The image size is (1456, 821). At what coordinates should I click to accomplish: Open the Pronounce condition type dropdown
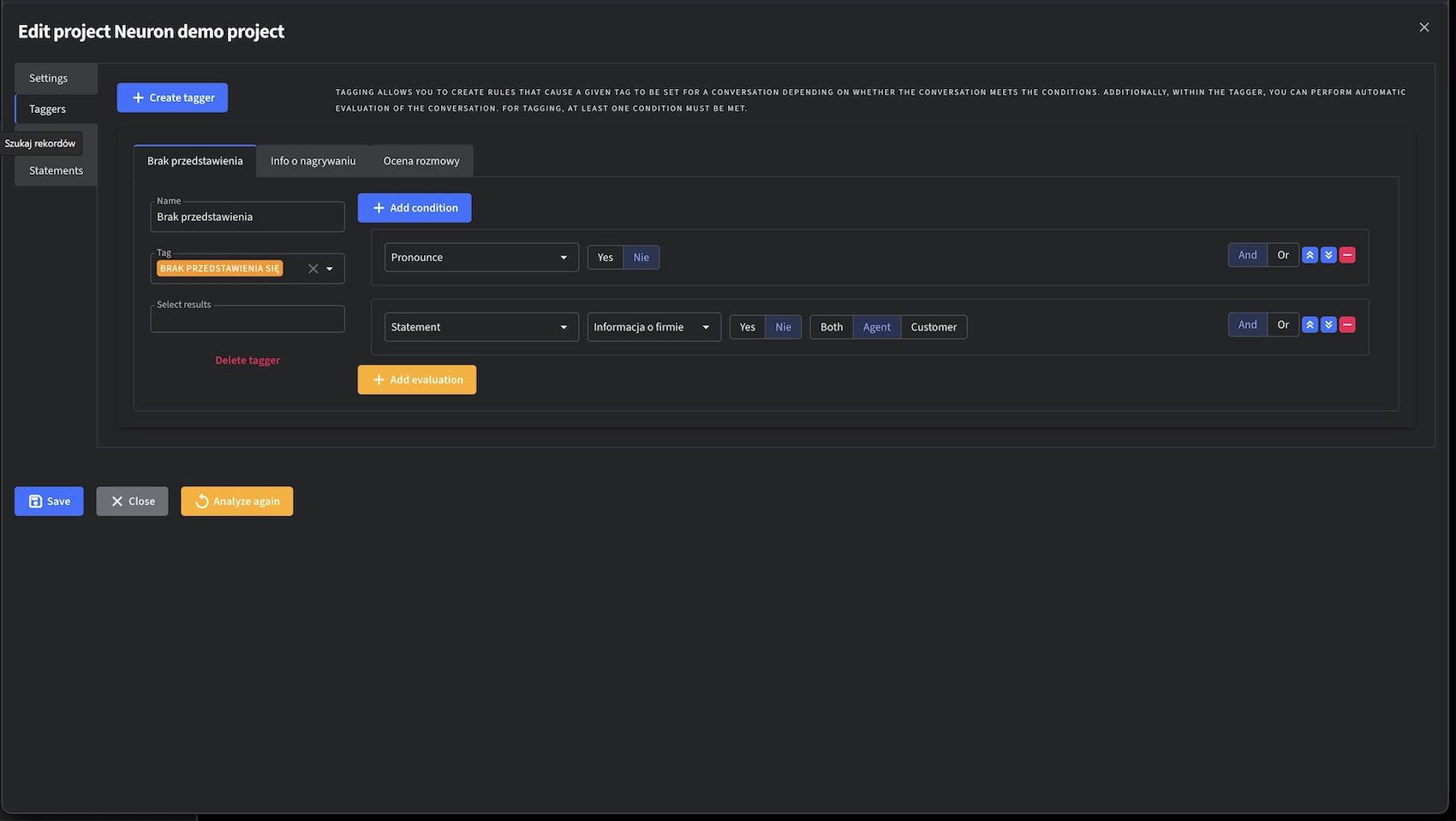click(481, 258)
